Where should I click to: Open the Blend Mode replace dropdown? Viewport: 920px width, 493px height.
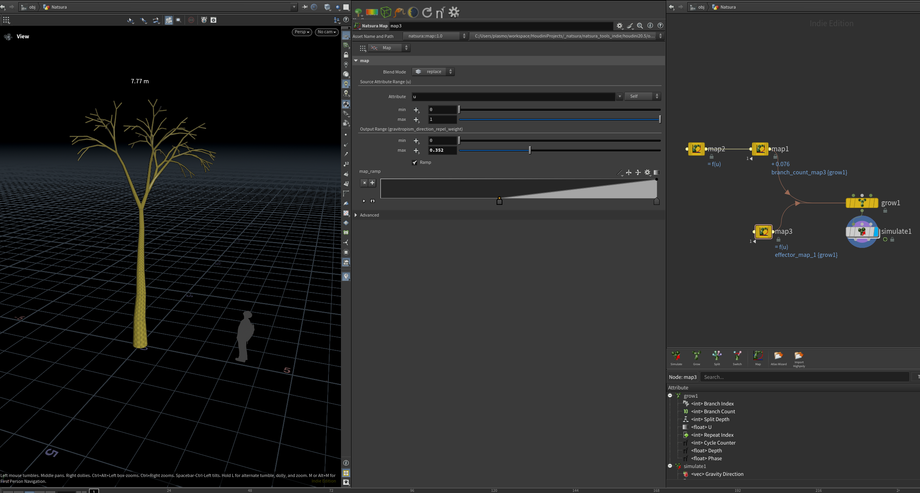[x=434, y=72]
